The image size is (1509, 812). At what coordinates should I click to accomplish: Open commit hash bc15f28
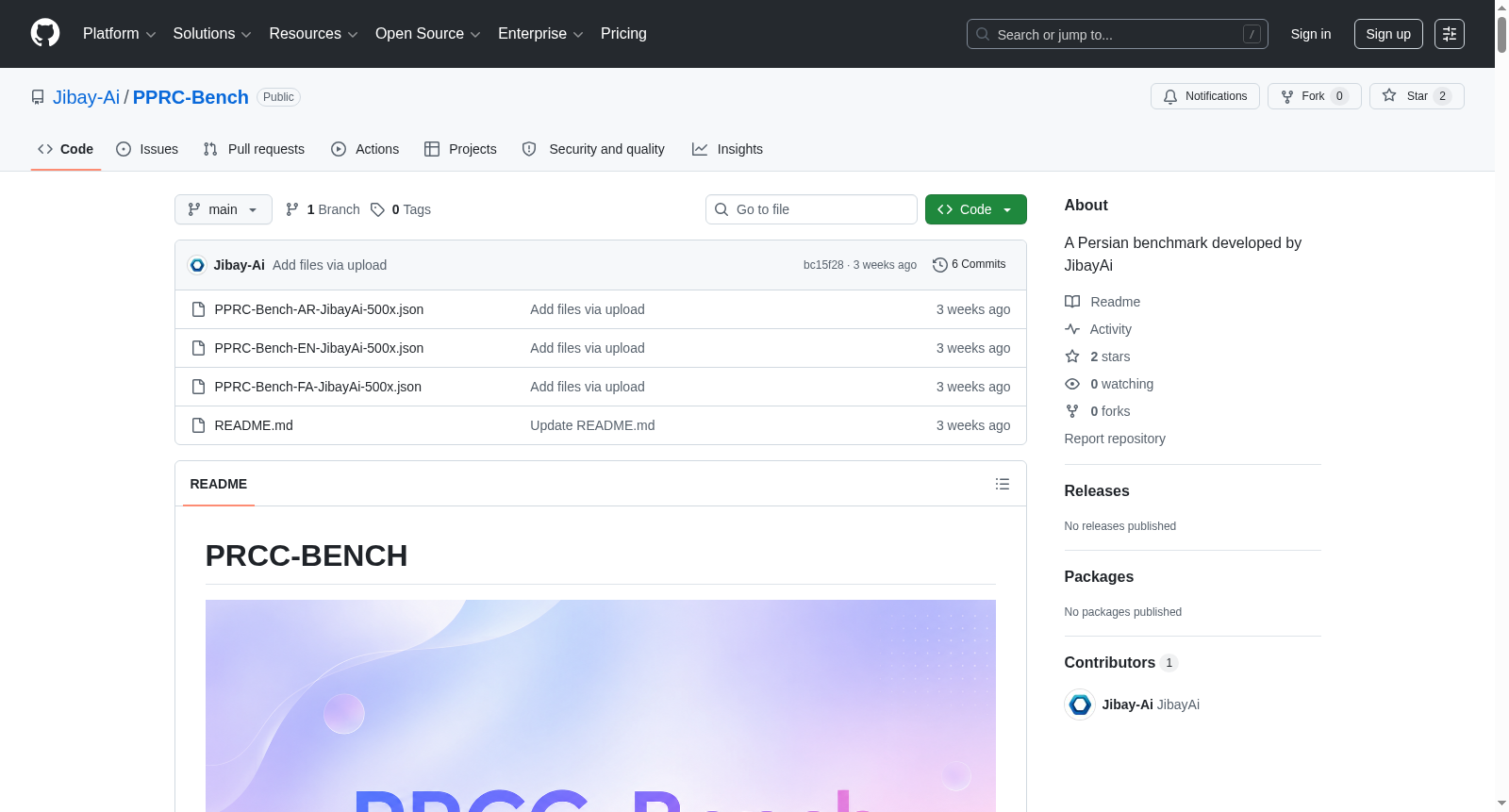[823, 265]
